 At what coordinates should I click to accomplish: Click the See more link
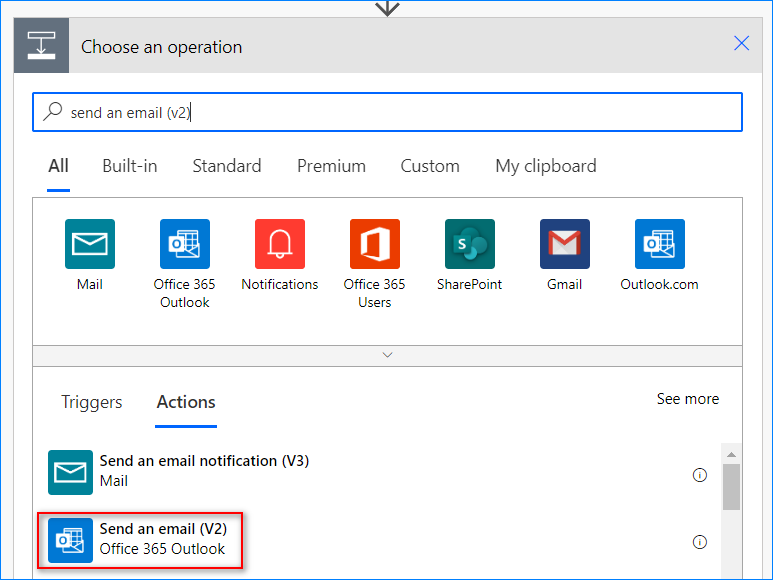[x=688, y=399]
